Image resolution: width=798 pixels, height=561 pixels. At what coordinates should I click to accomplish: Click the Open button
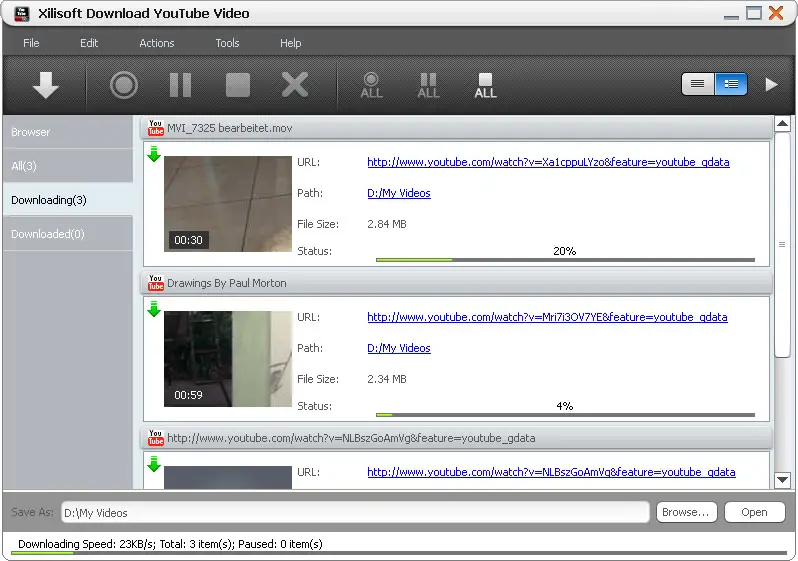click(755, 512)
